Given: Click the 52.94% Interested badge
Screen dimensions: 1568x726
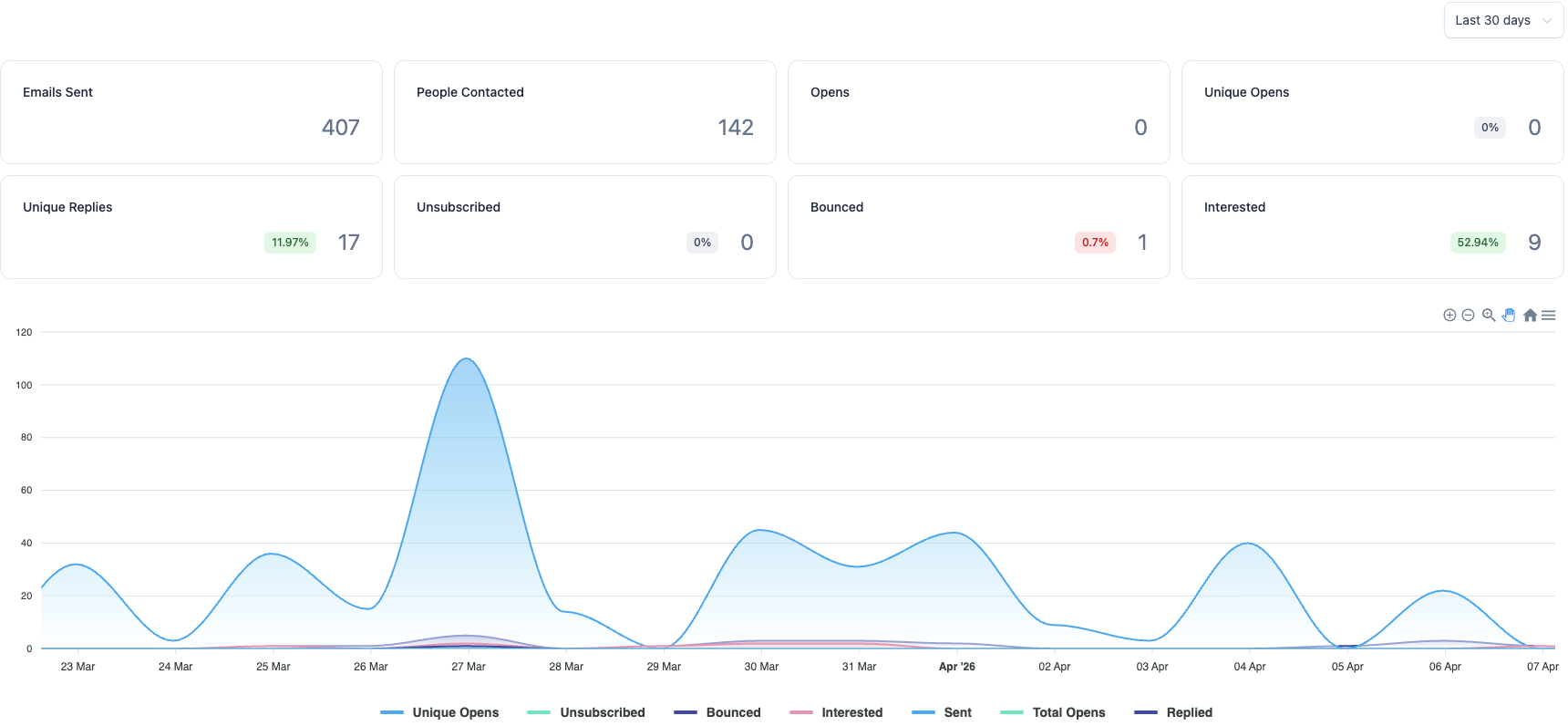Looking at the screenshot, I should (1478, 243).
